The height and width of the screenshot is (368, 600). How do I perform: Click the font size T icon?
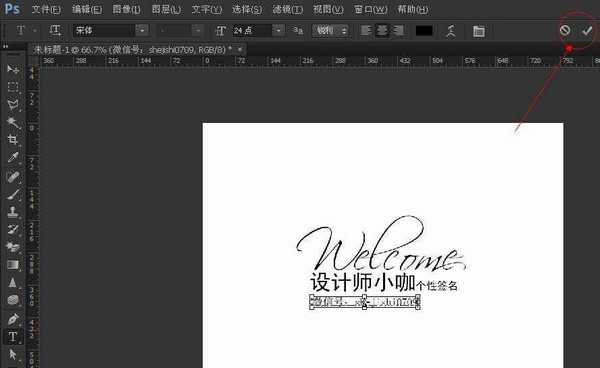click(x=221, y=31)
